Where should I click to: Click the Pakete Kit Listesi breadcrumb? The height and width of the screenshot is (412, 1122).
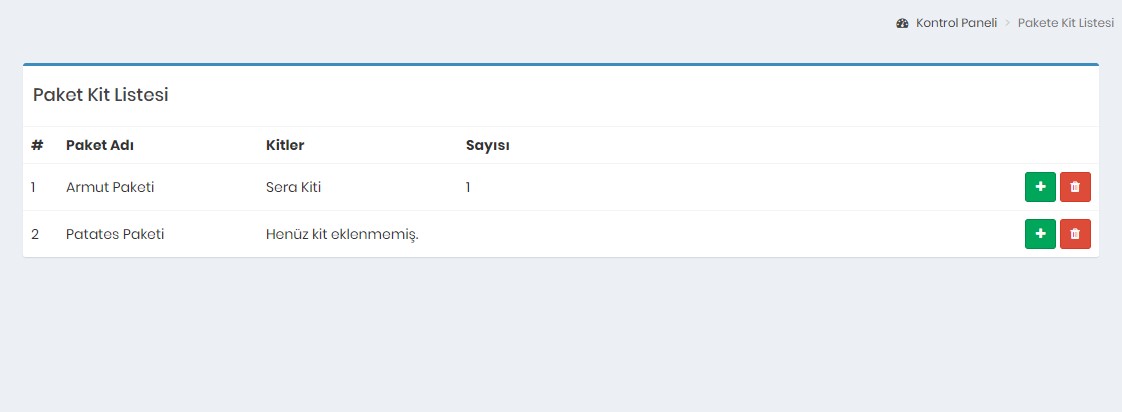(x=1065, y=23)
